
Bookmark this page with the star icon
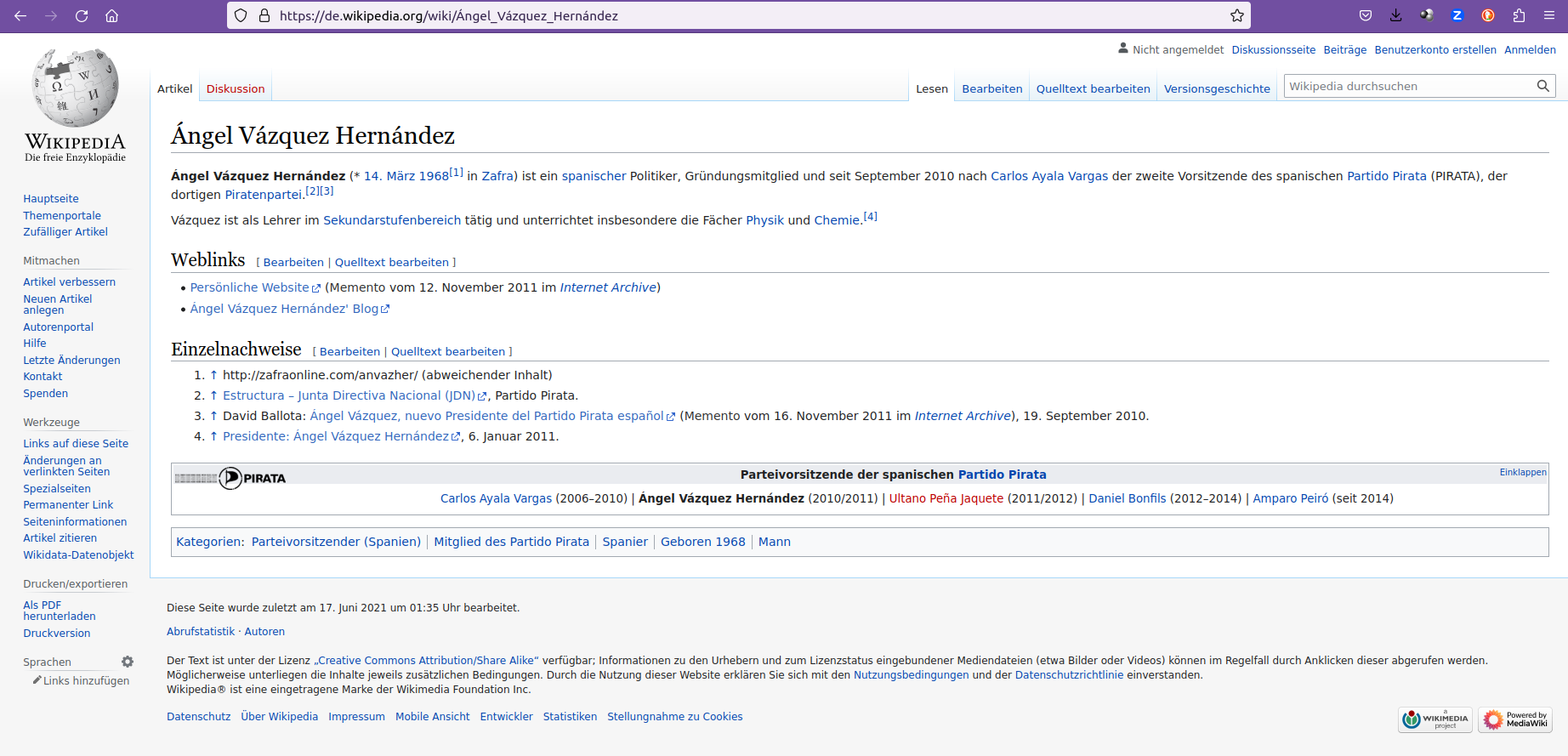pos(1237,15)
